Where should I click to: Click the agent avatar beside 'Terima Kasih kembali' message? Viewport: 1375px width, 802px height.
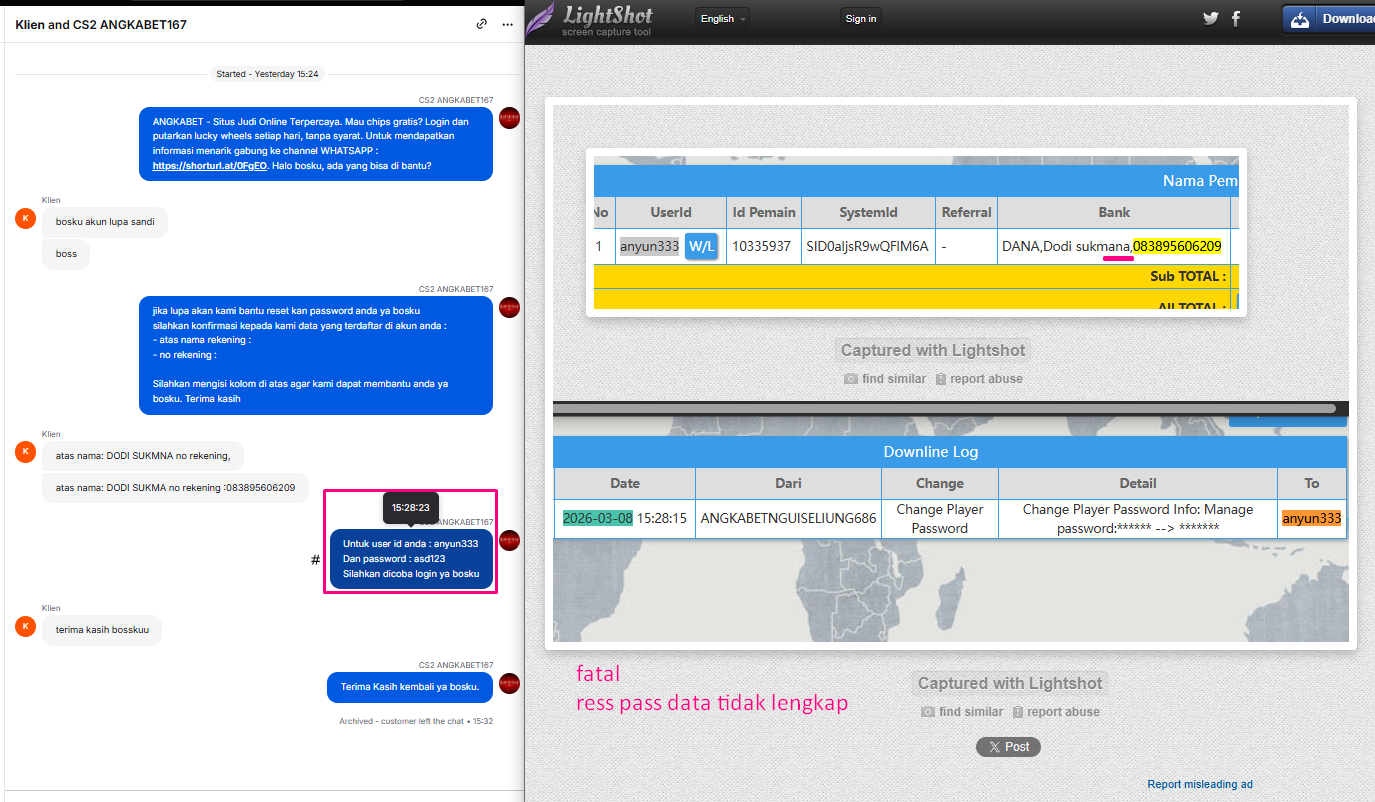coord(510,683)
